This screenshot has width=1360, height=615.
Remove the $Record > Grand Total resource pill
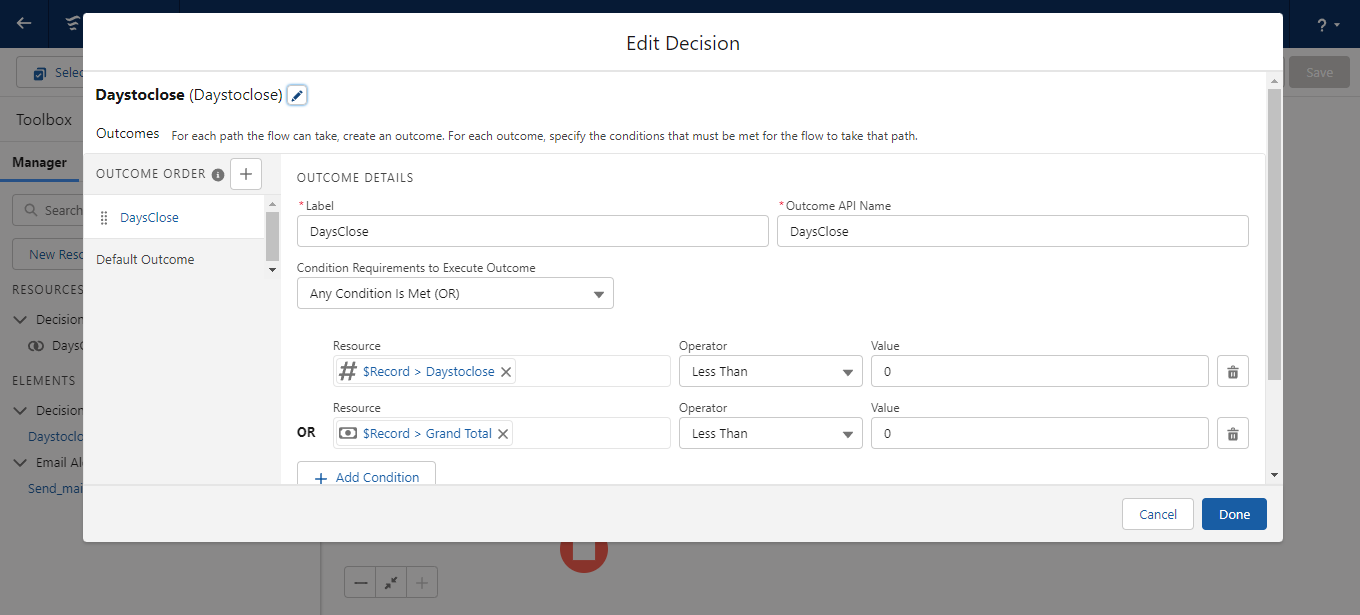pos(503,433)
